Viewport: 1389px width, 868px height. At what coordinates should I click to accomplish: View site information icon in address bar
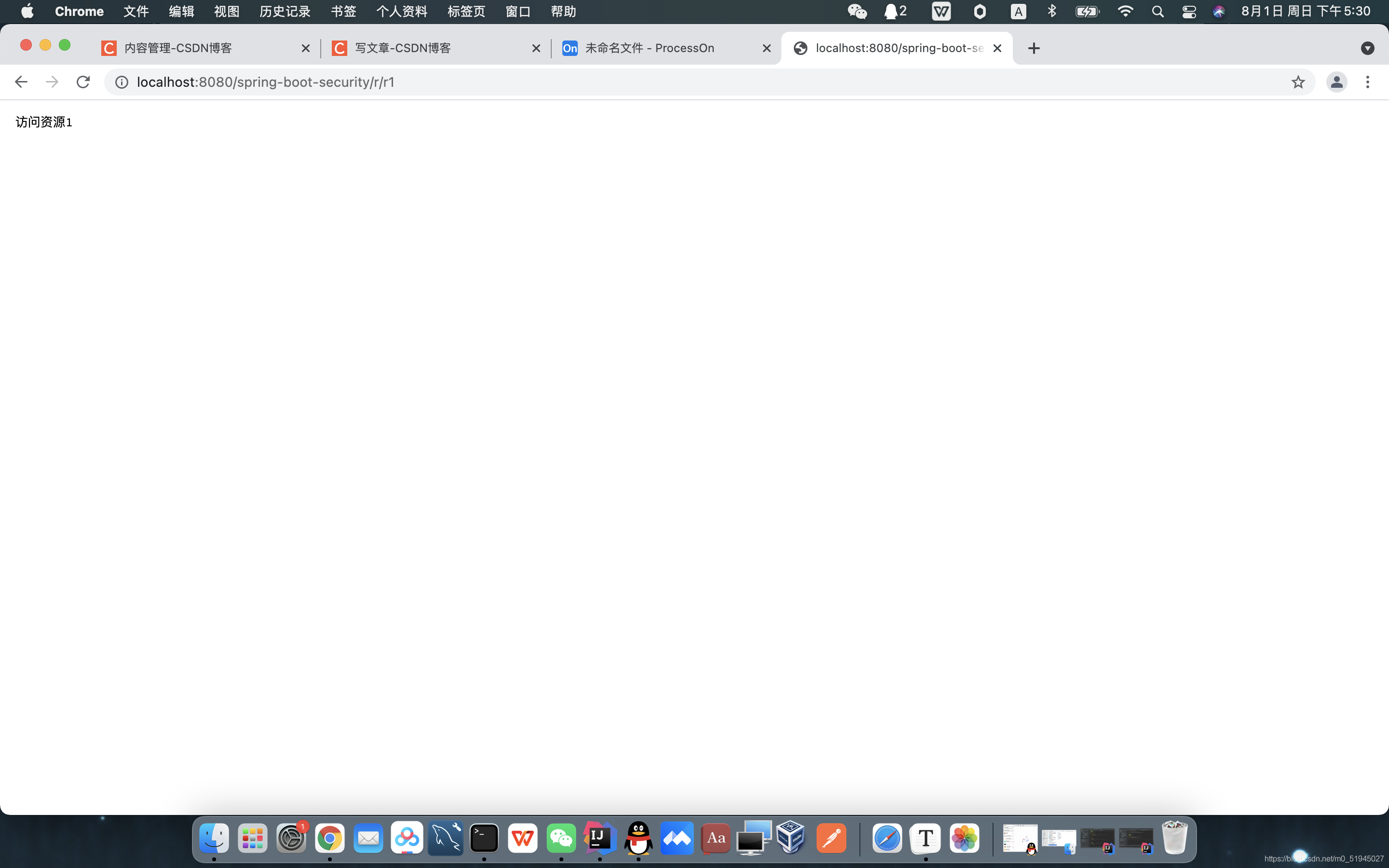(x=122, y=82)
